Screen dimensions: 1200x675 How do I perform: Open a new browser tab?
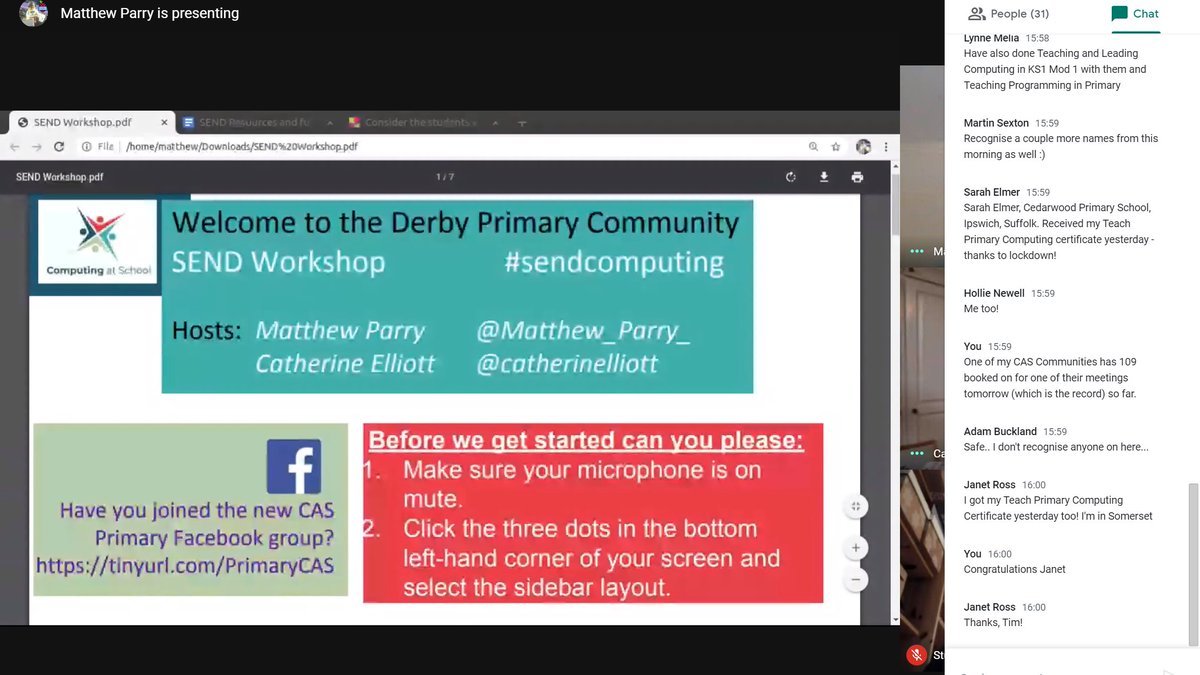pyautogui.click(x=522, y=123)
